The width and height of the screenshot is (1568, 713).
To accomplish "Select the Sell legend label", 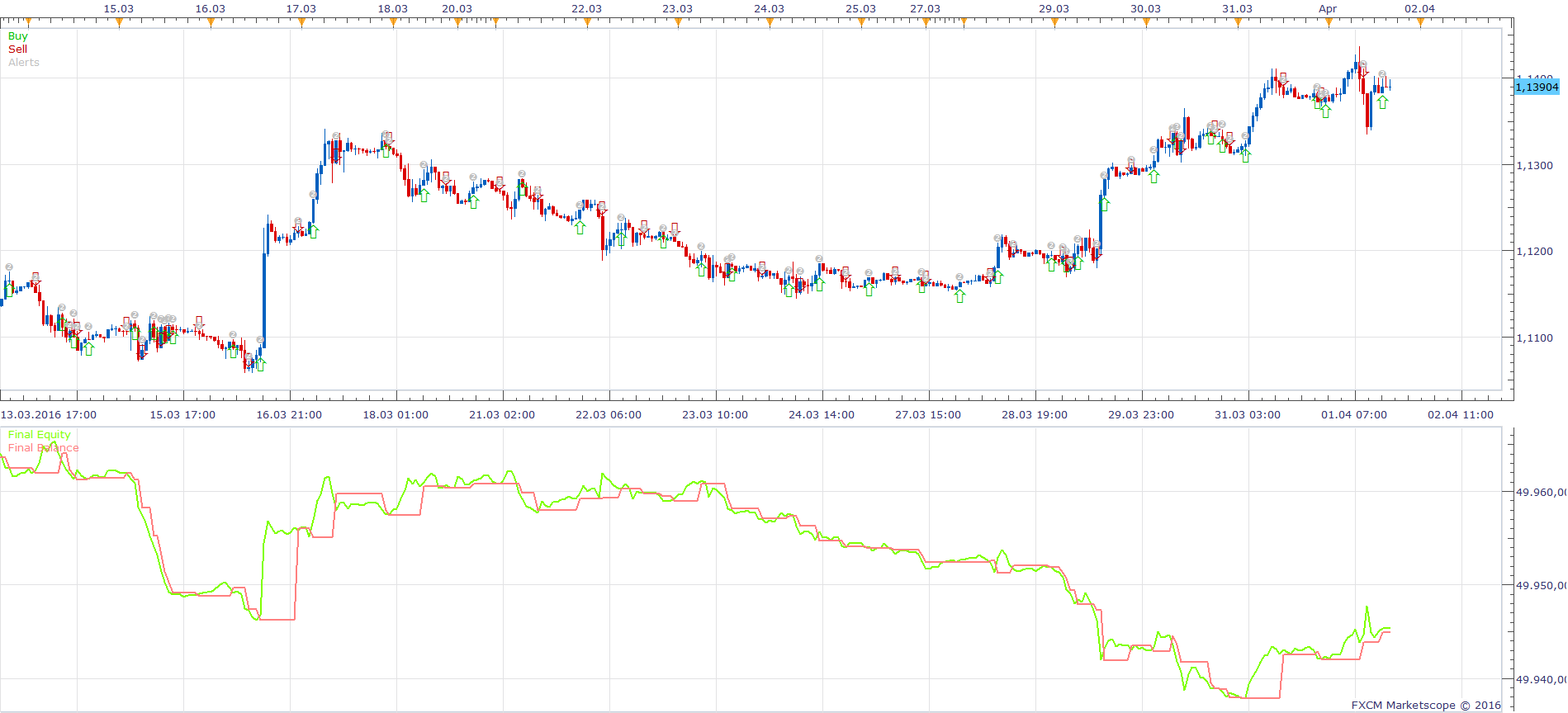I will 17,50.
